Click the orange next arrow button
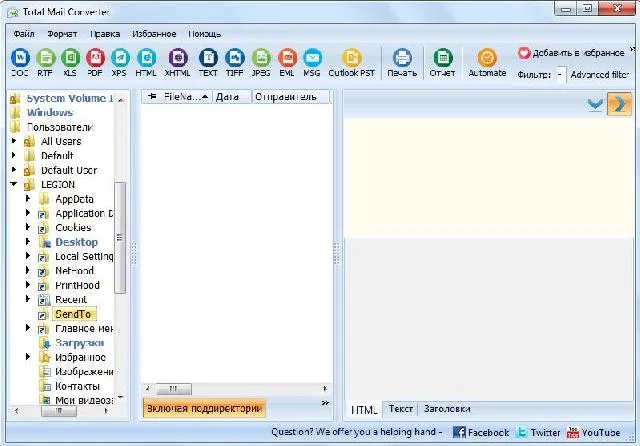Screen dimensions: 640x446 (x=619, y=104)
